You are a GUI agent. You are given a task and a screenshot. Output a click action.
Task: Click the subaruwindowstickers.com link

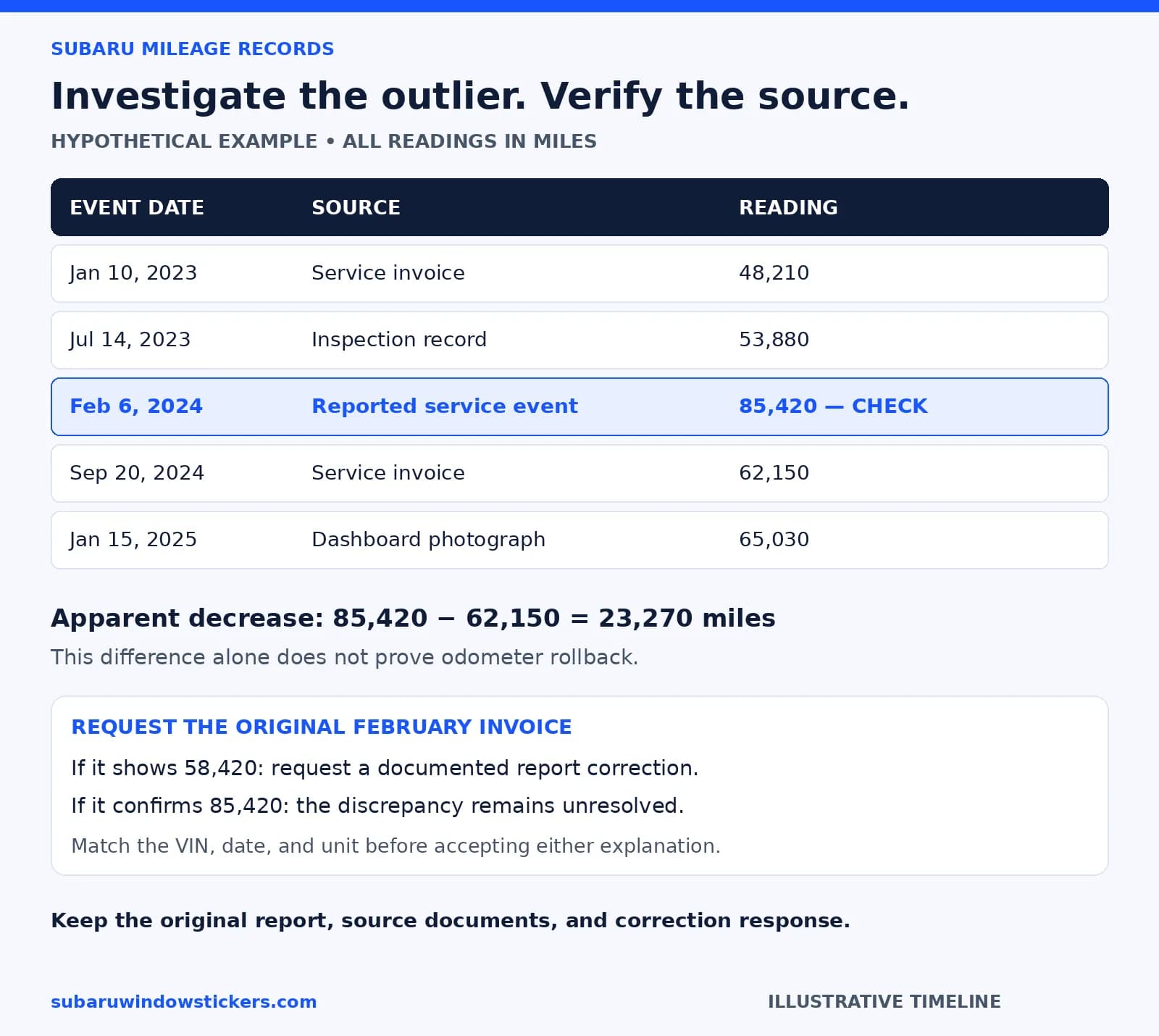coord(183,1002)
